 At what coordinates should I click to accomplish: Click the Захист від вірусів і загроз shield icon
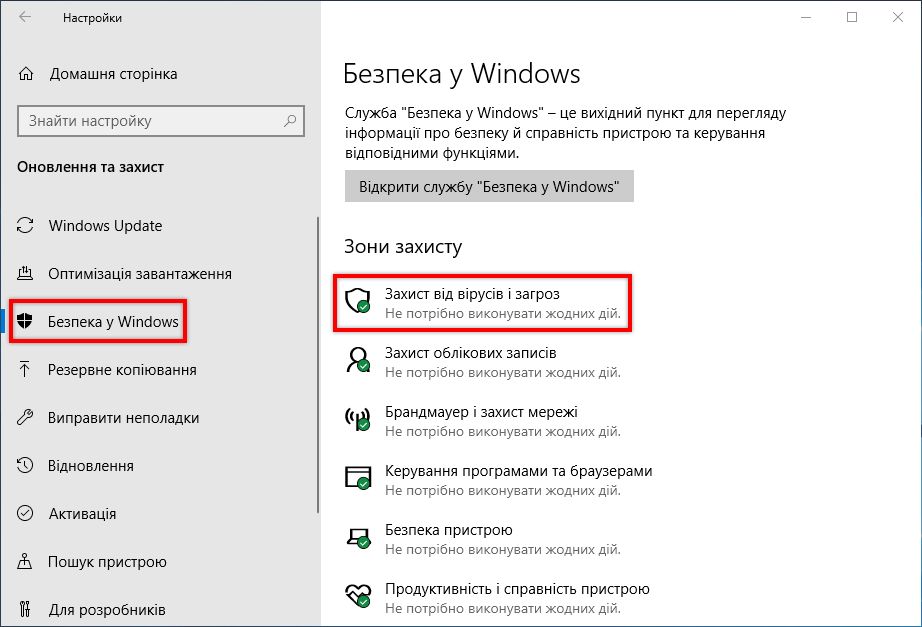357,303
